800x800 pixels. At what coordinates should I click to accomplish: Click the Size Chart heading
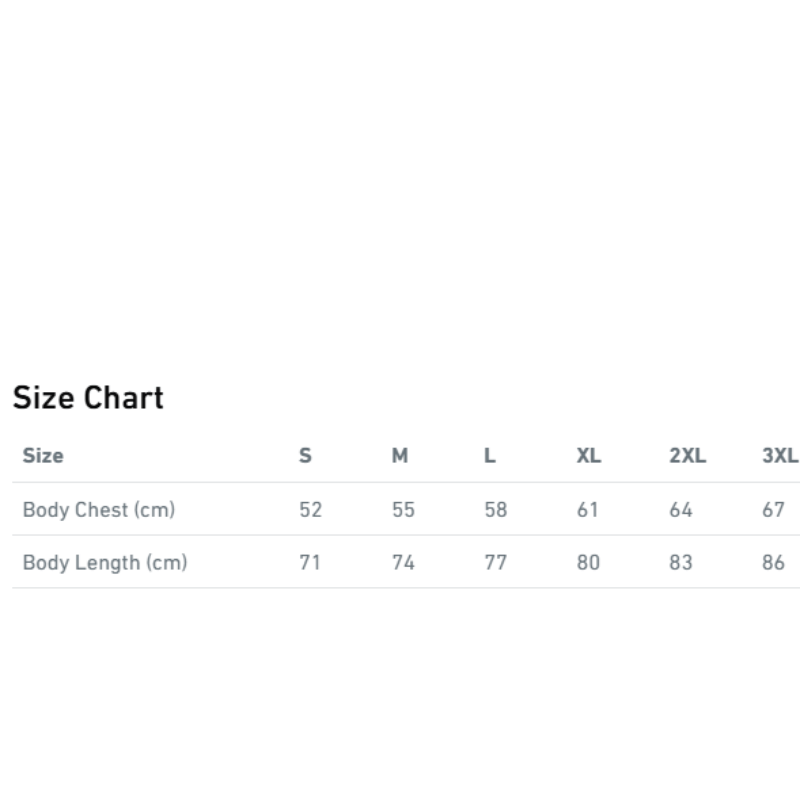pyautogui.click(x=88, y=398)
